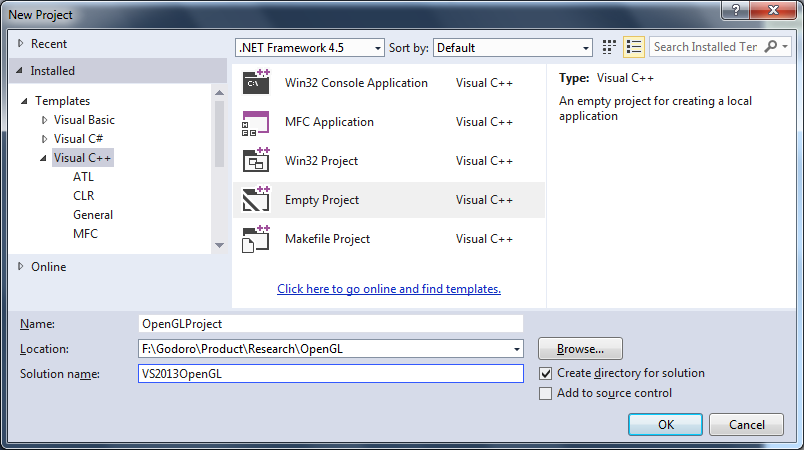804x450 pixels.
Task: Select the Win32 Console Application template icon
Action: point(256,83)
